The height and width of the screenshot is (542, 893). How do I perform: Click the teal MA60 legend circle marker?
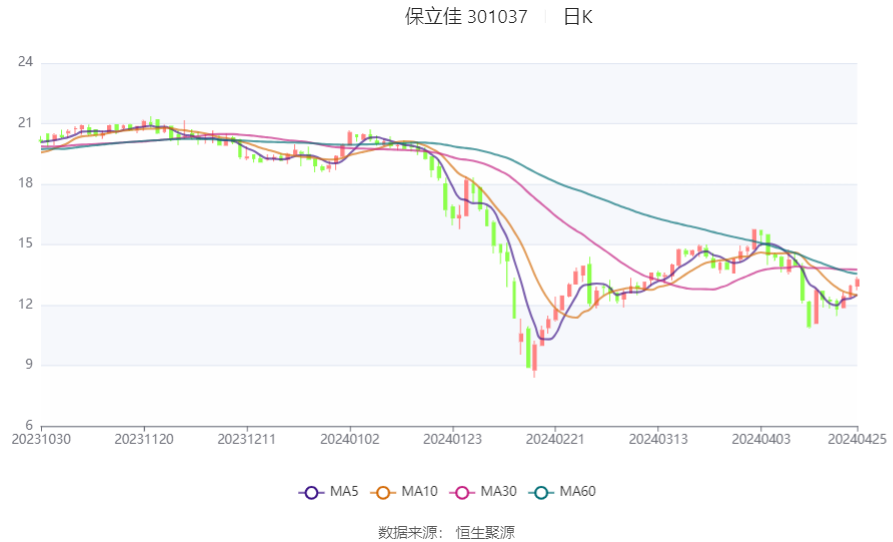click(x=540, y=492)
